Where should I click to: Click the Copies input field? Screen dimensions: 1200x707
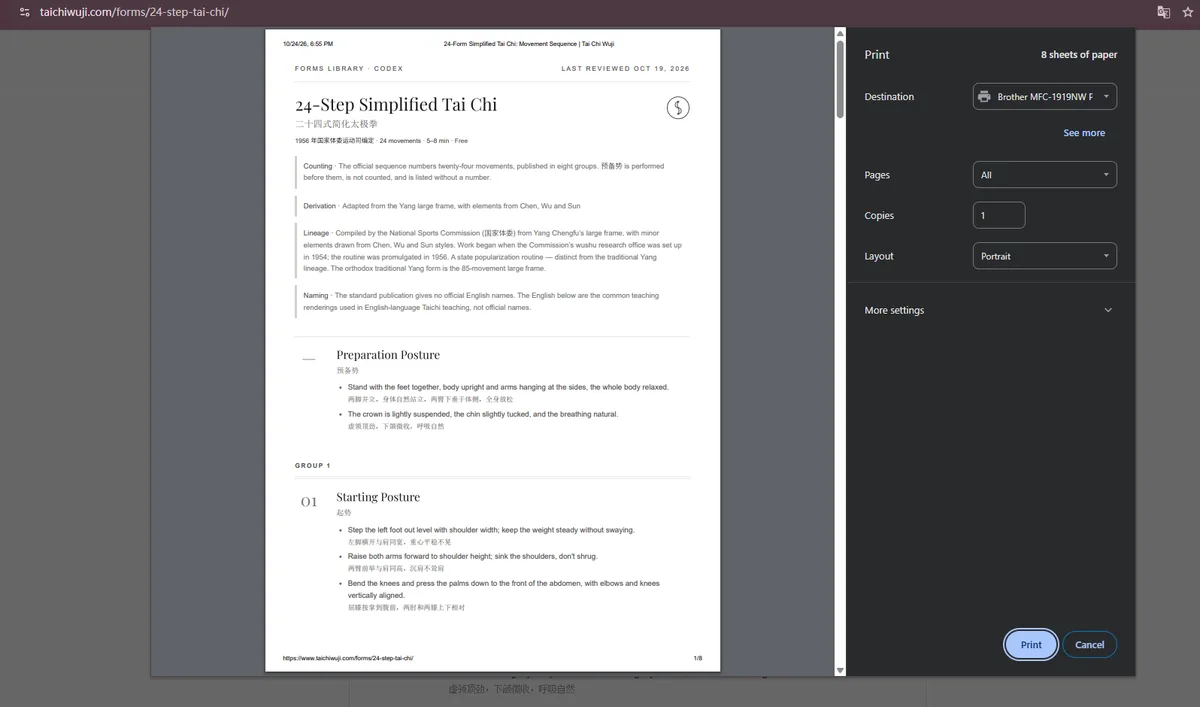tap(999, 215)
